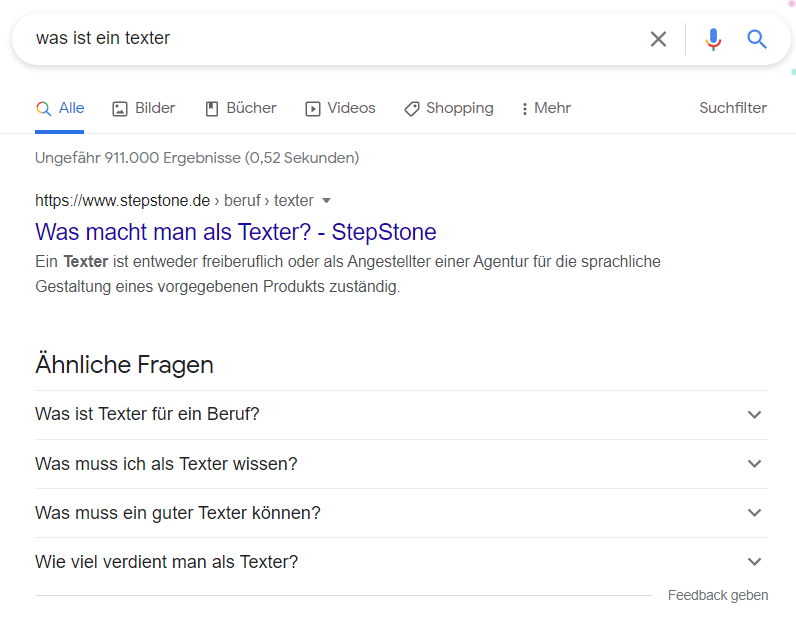Start voice search with microphone icon

coord(713,39)
